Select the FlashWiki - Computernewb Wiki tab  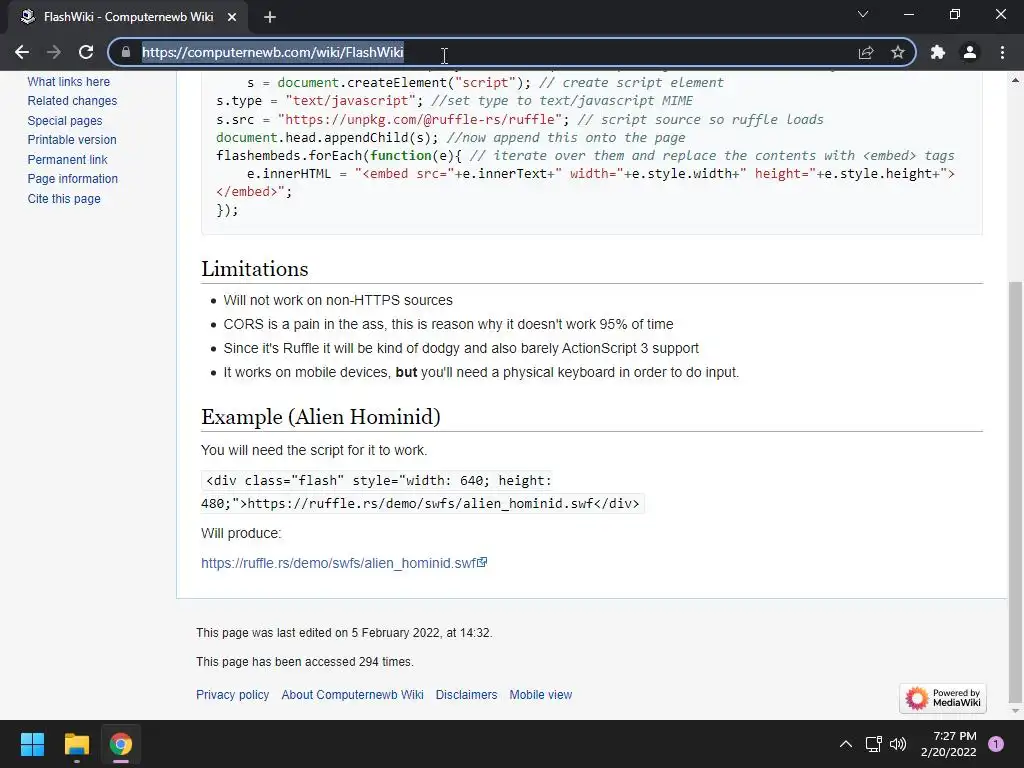128,17
